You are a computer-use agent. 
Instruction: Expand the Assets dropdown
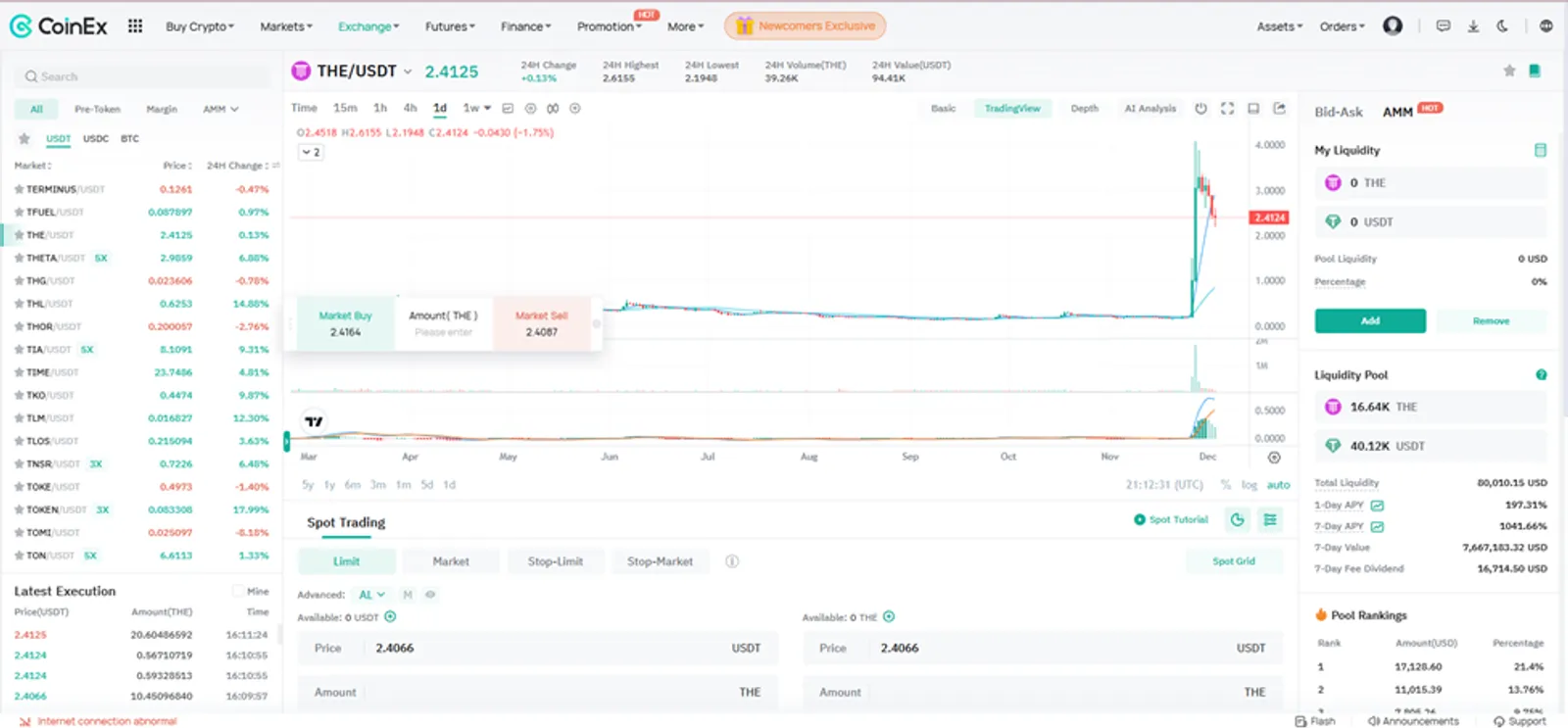coord(1280,26)
